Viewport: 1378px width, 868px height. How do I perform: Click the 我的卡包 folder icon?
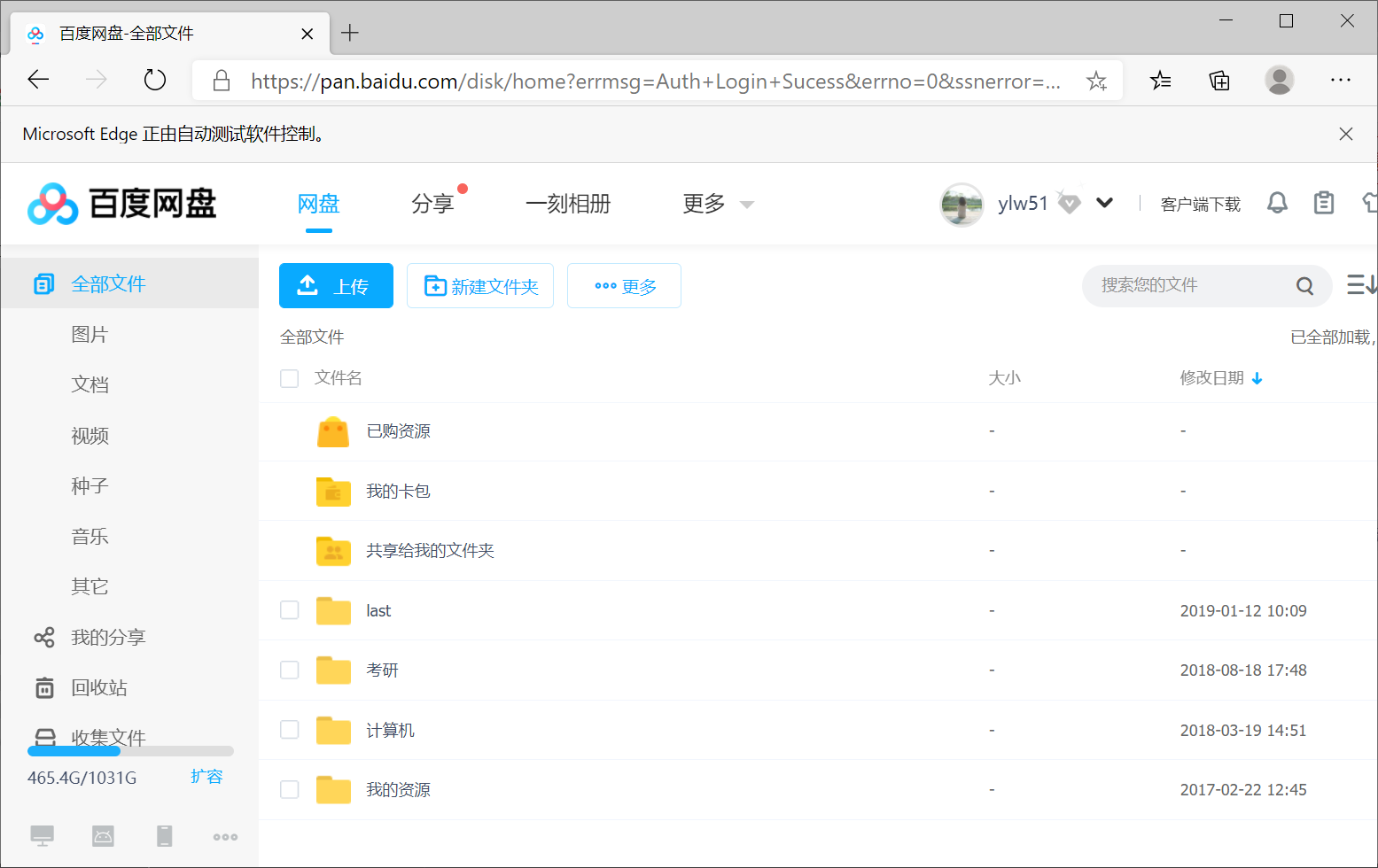tap(333, 492)
